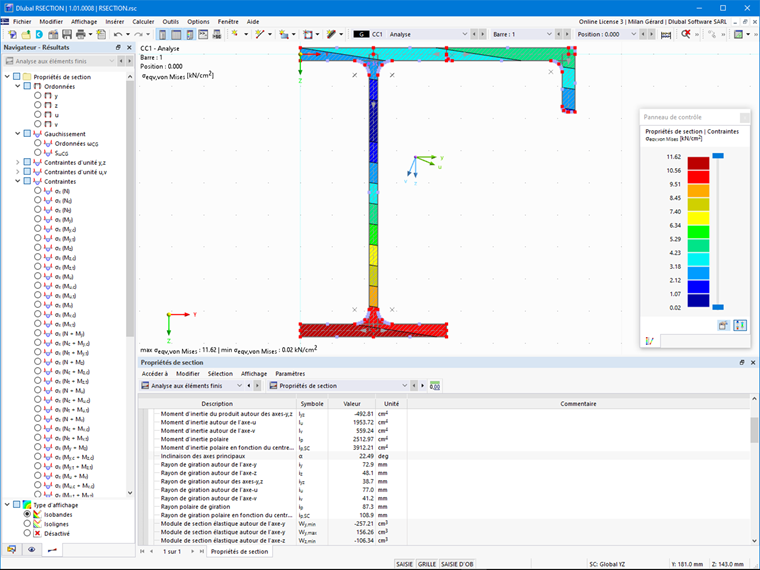Open the table's Propriétés de section dropdown
Screen dimensions: 760x570
[404, 386]
